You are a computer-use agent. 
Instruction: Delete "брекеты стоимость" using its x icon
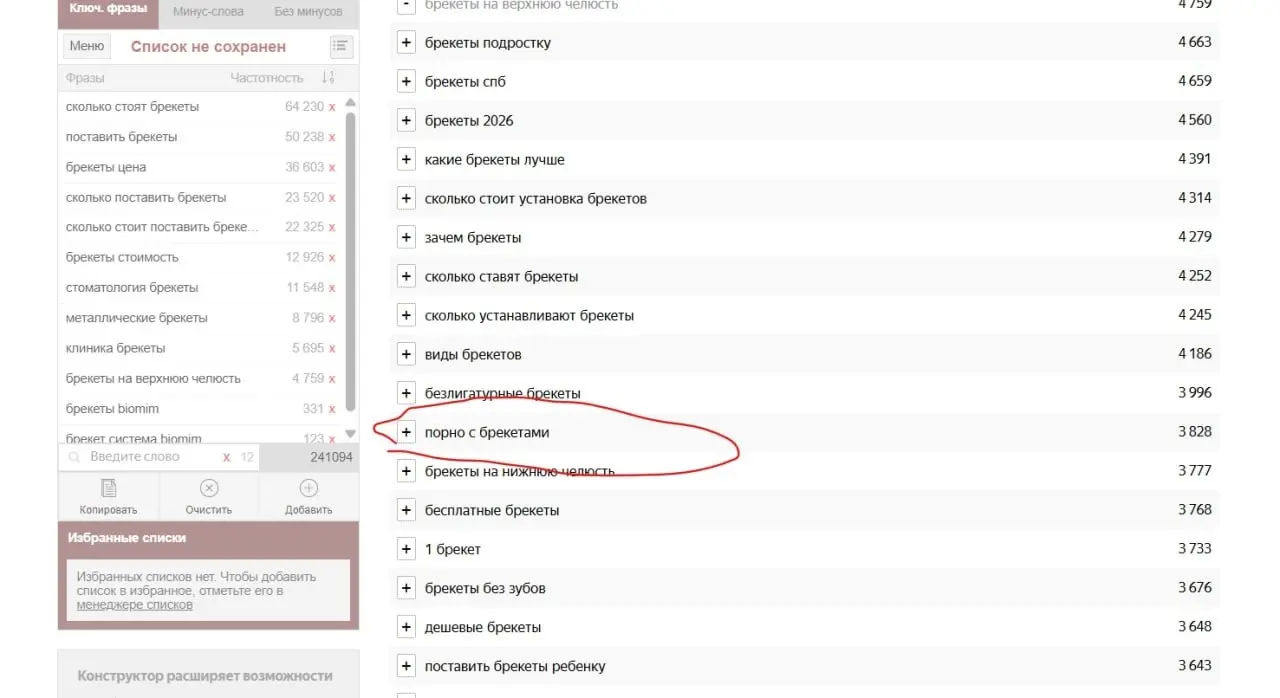click(332, 258)
